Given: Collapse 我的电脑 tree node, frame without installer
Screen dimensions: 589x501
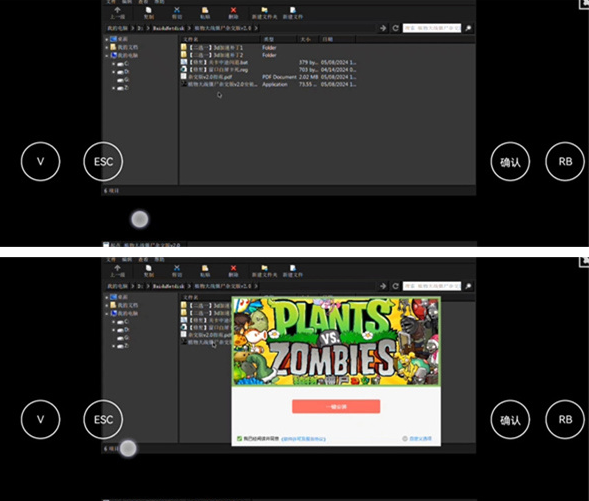Looking at the screenshot, I should coord(107,56).
